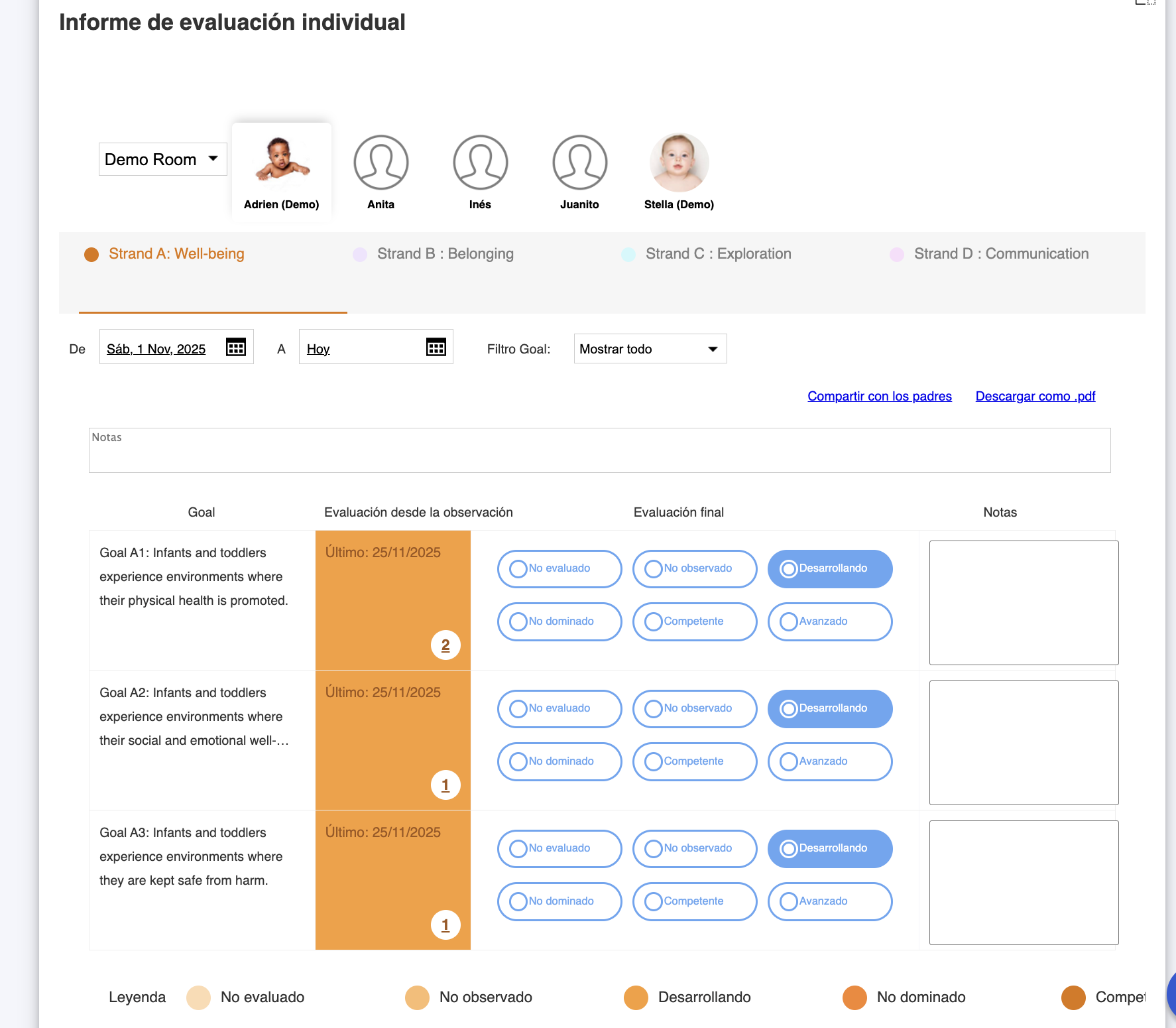Focus the top Notas text area

pyautogui.click(x=599, y=450)
